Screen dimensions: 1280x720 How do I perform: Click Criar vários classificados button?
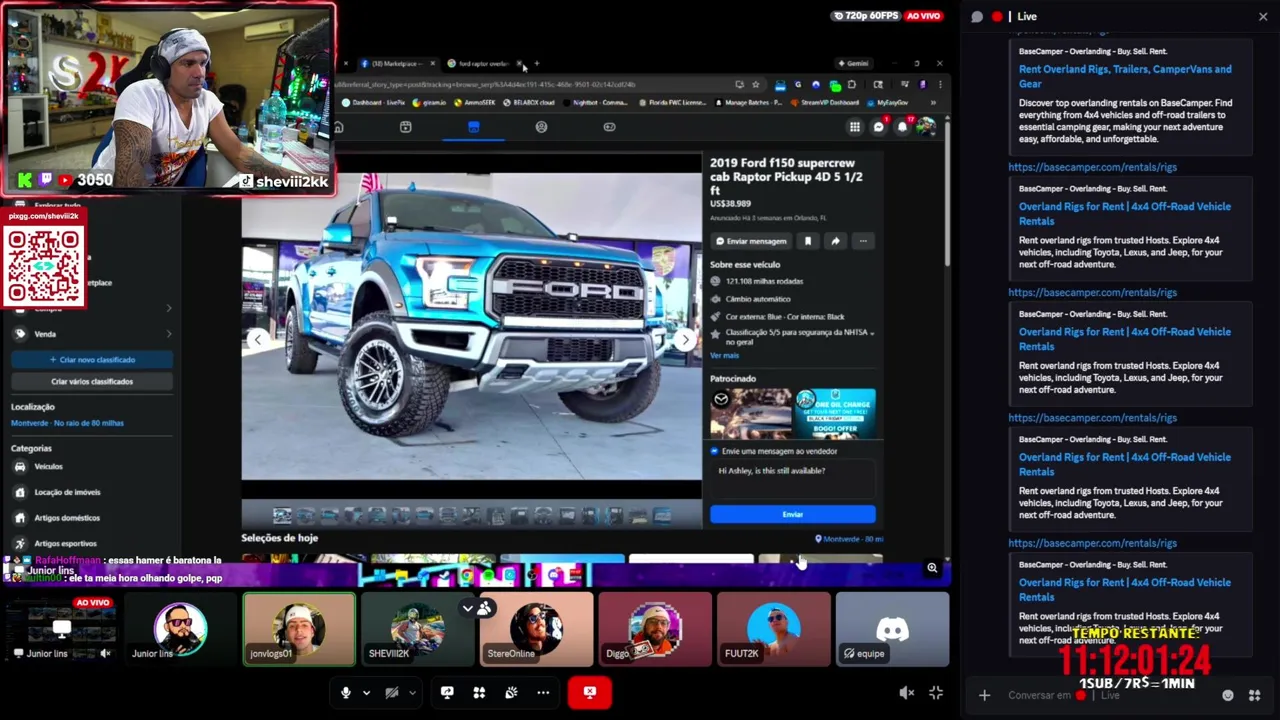(x=92, y=381)
